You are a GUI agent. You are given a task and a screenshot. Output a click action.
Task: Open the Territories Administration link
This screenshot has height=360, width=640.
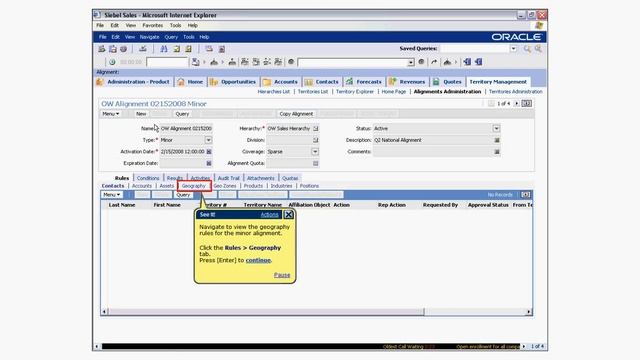[x=516, y=92]
